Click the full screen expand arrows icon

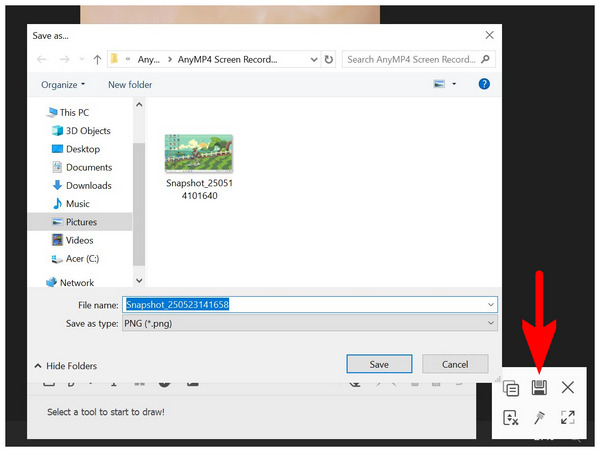567,417
